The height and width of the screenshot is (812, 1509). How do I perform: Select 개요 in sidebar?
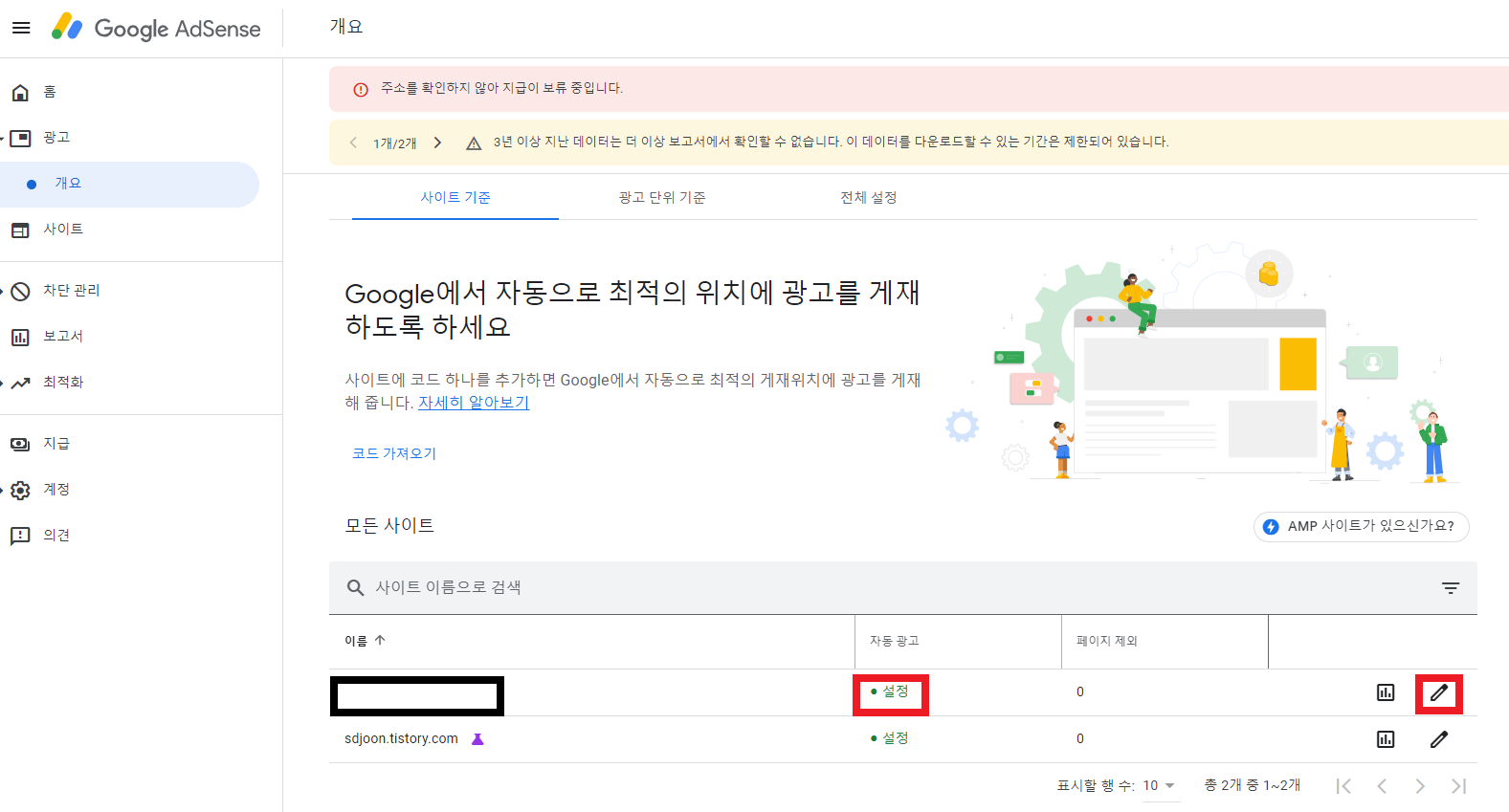coord(129,185)
